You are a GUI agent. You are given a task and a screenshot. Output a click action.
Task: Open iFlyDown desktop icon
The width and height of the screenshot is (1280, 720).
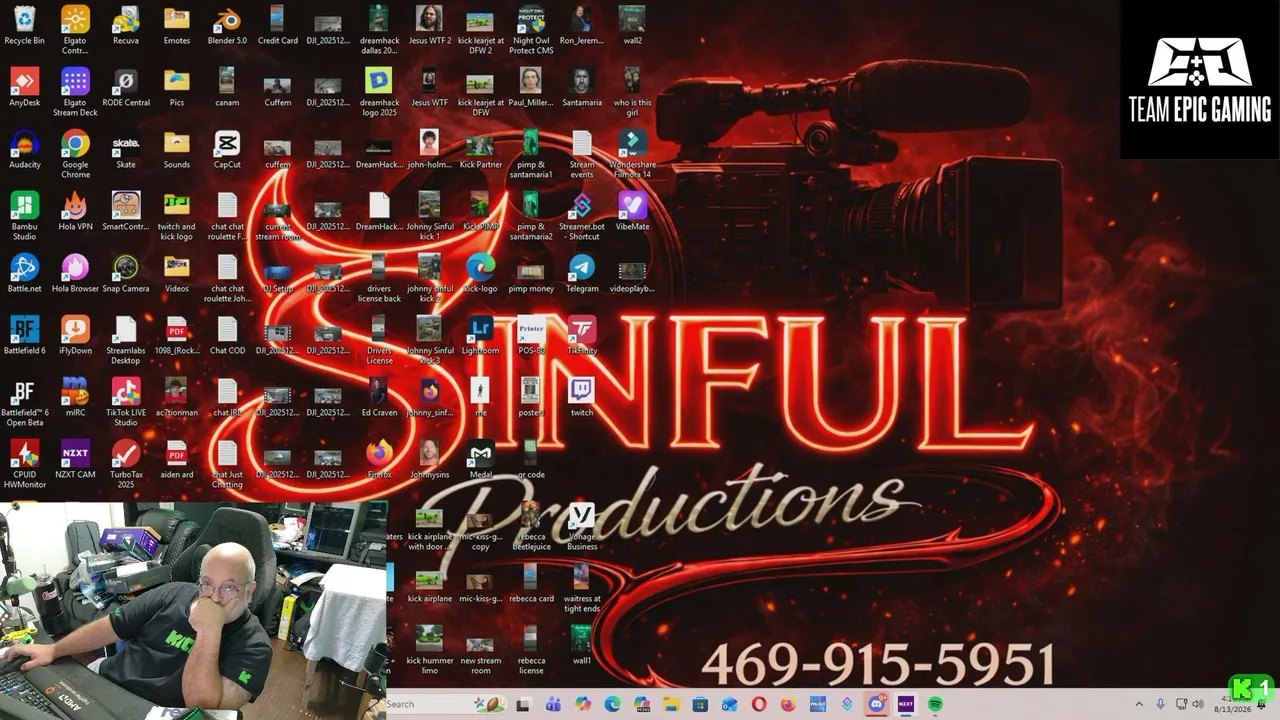[75, 336]
